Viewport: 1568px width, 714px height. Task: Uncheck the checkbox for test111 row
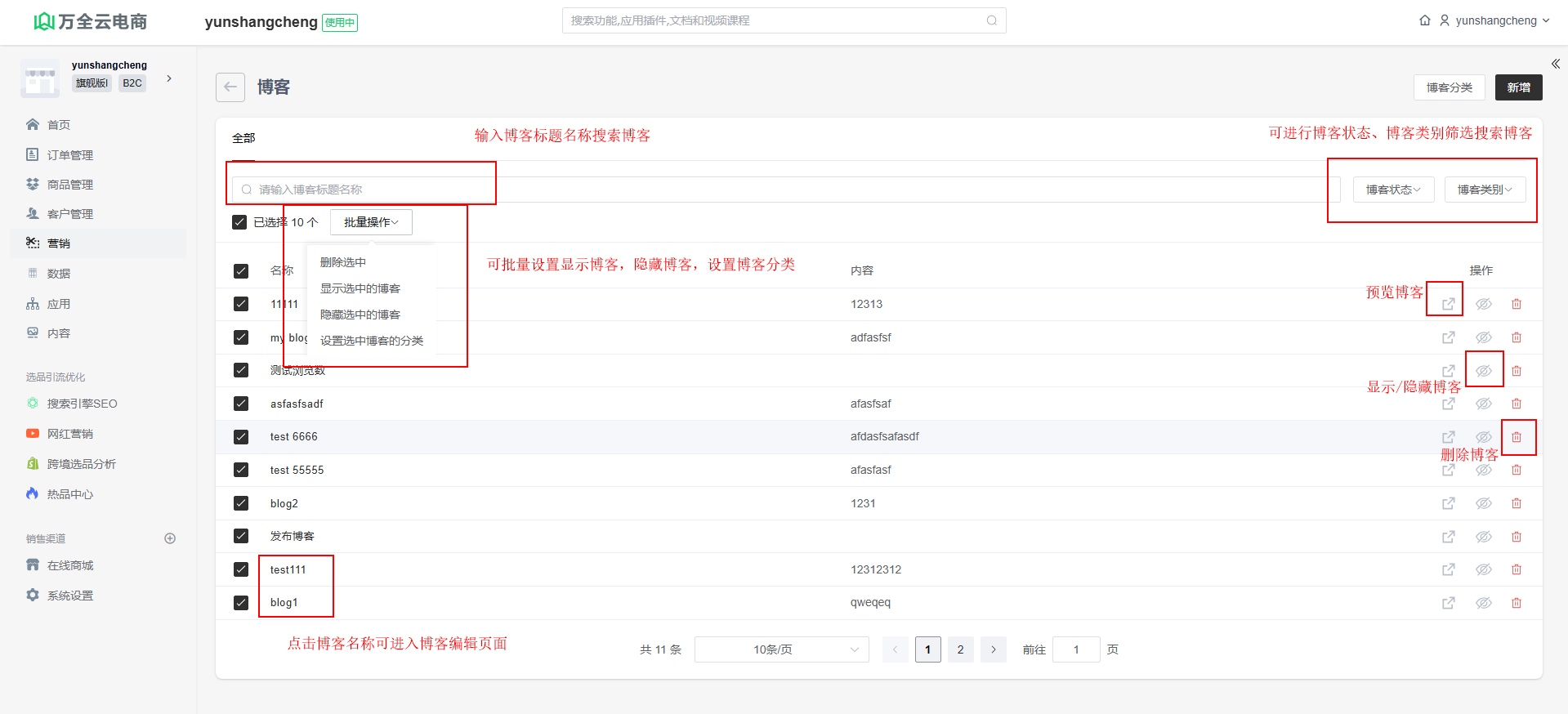[x=241, y=569]
